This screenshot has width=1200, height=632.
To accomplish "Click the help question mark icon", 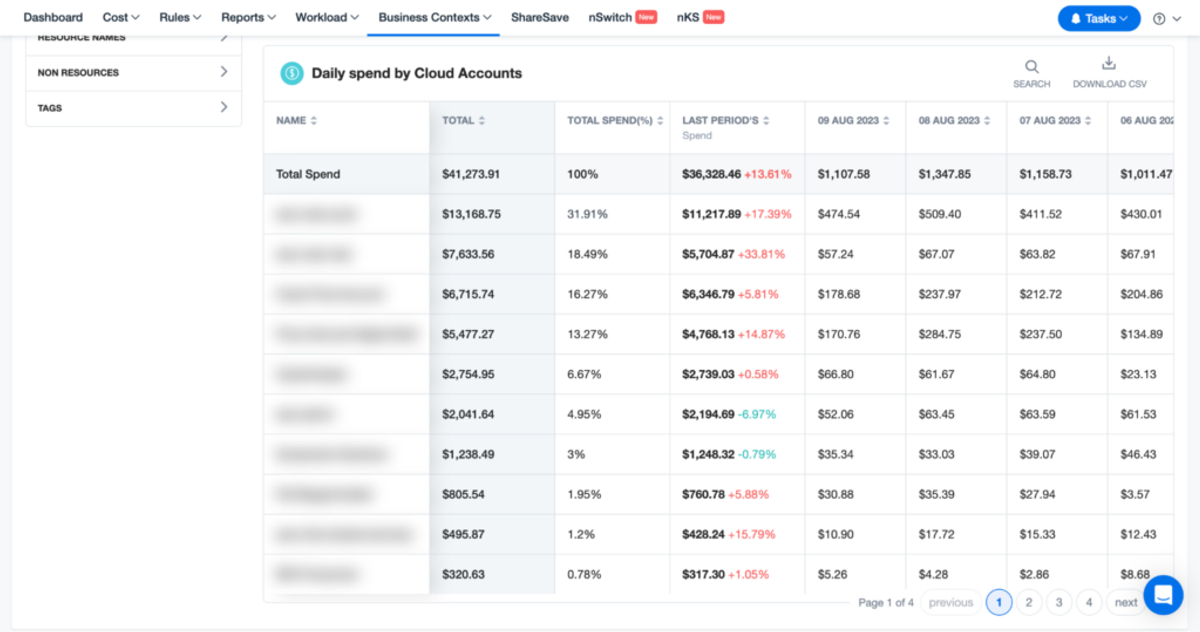I will pyautogui.click(x=1159, y=18).
